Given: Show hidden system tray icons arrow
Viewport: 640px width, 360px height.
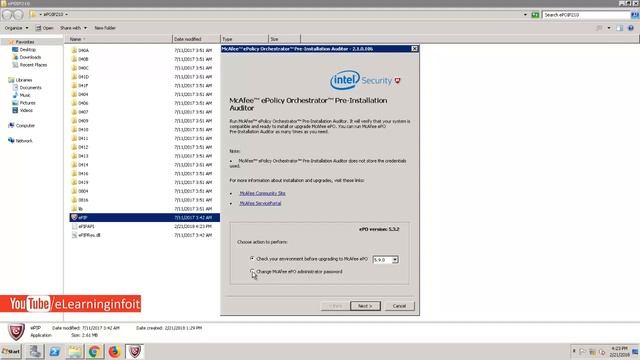Looking at the screenshot, I should click(x=574, y=351).
